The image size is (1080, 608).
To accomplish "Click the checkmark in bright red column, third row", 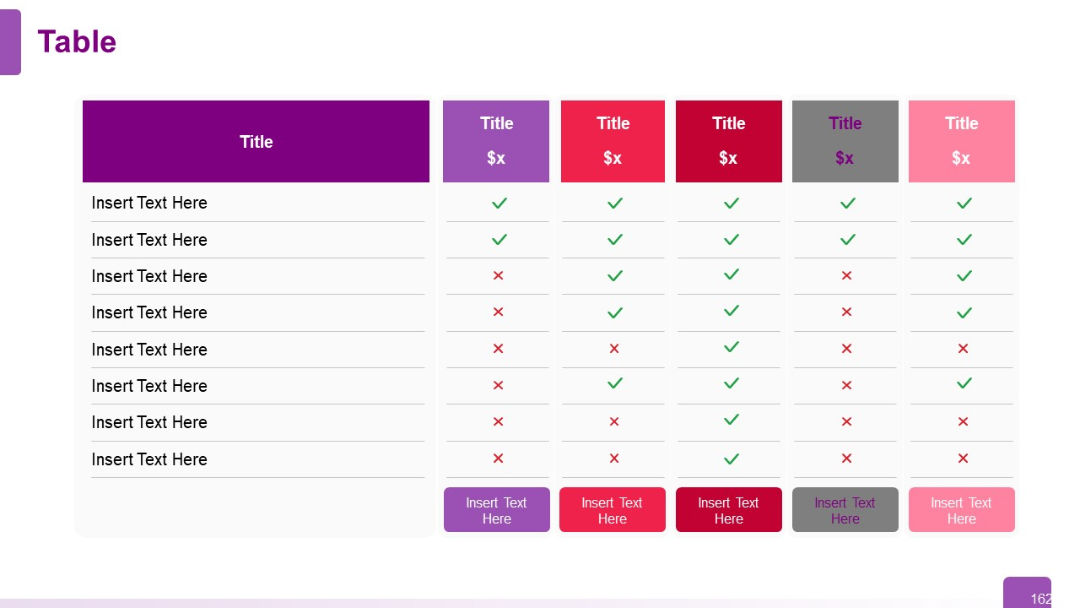I will tap(615, 276).
